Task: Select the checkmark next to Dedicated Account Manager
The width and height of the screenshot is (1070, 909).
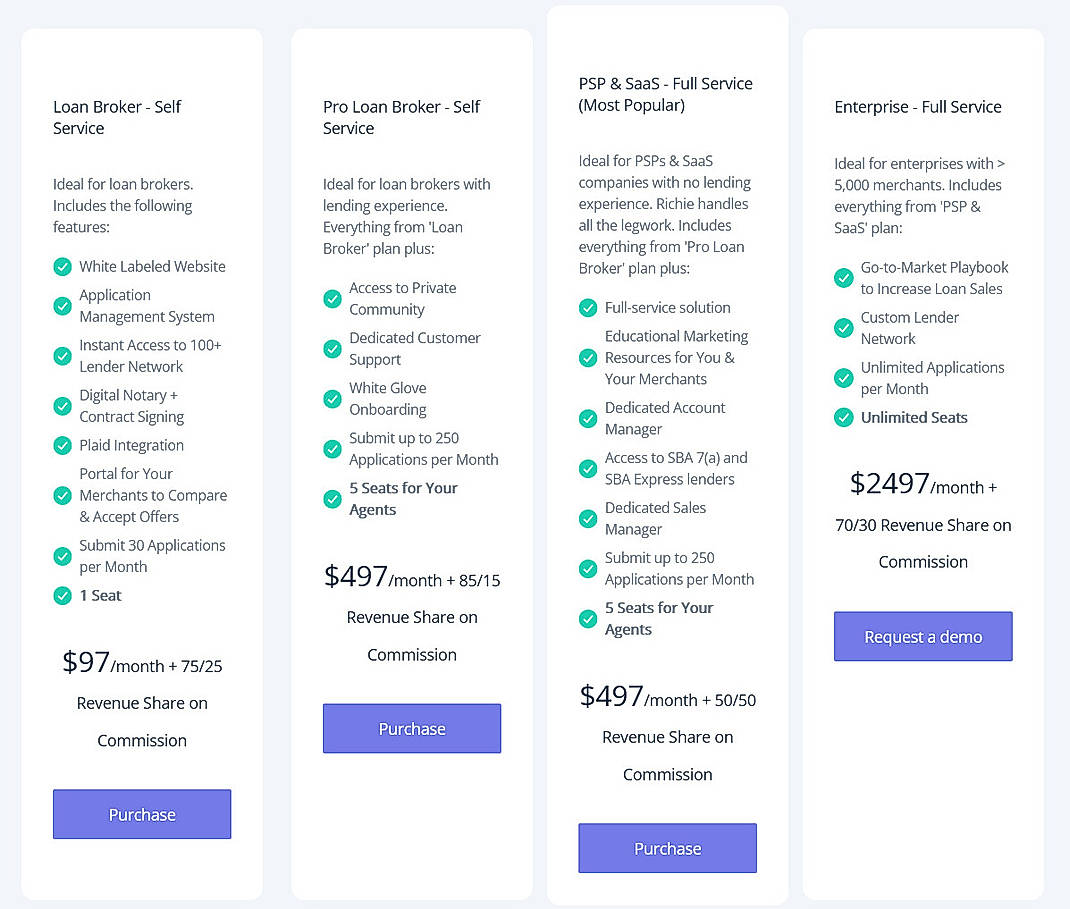Action: [x=588, y=419]
